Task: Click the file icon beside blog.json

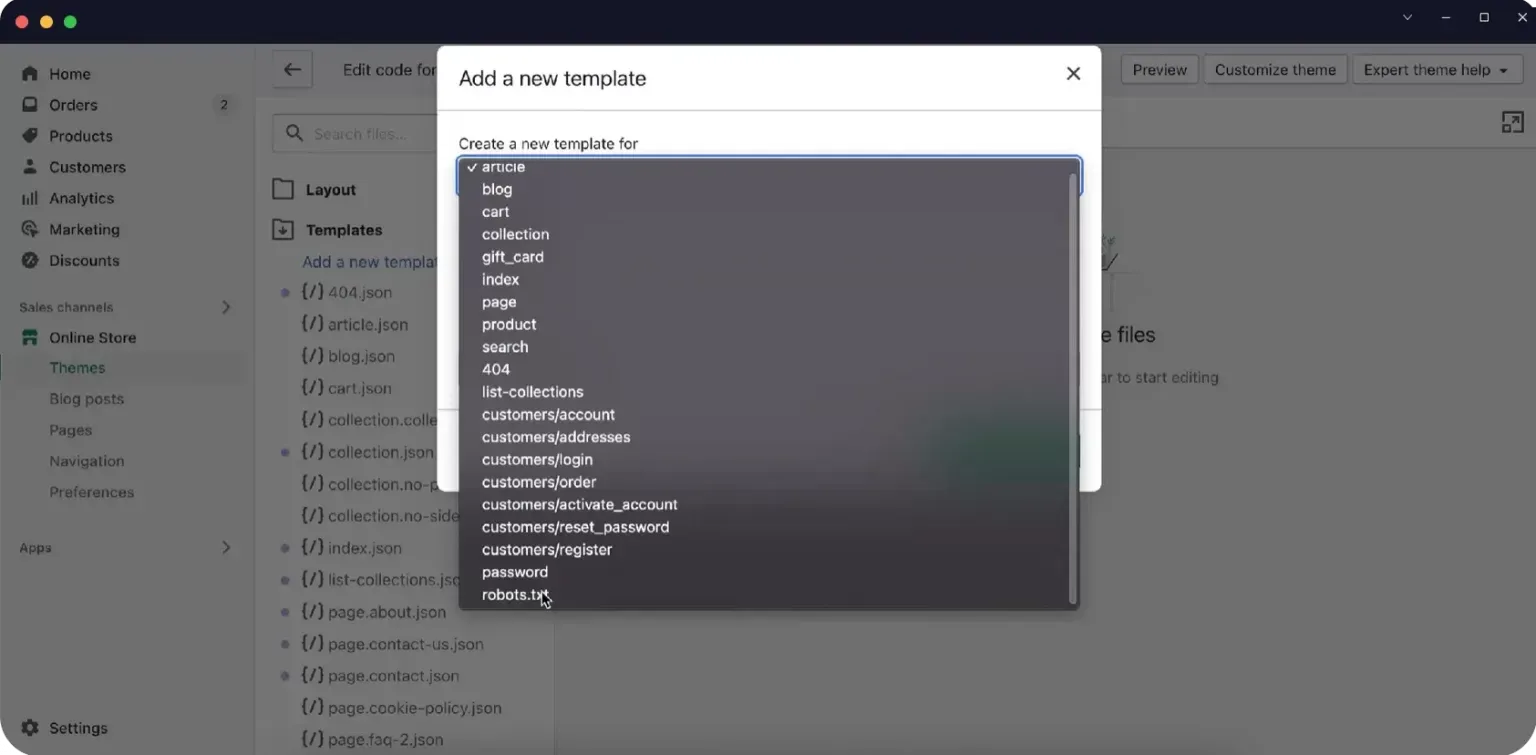Action: click(x=312, y=356)
